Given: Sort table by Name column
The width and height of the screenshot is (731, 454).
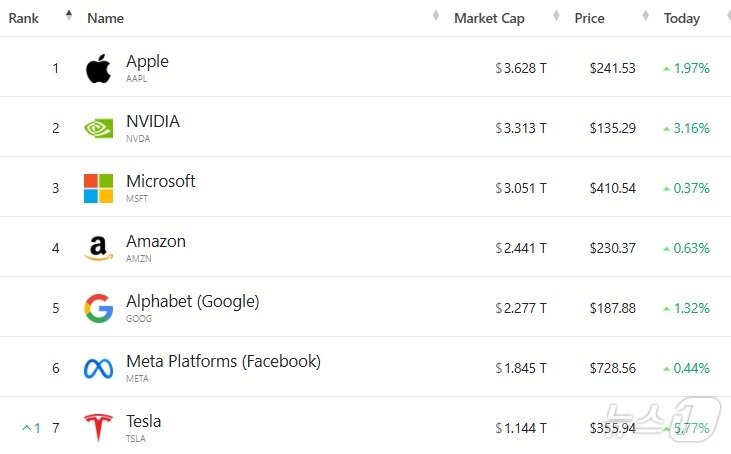Looking at the screenshot, I should tap(106, 18).
